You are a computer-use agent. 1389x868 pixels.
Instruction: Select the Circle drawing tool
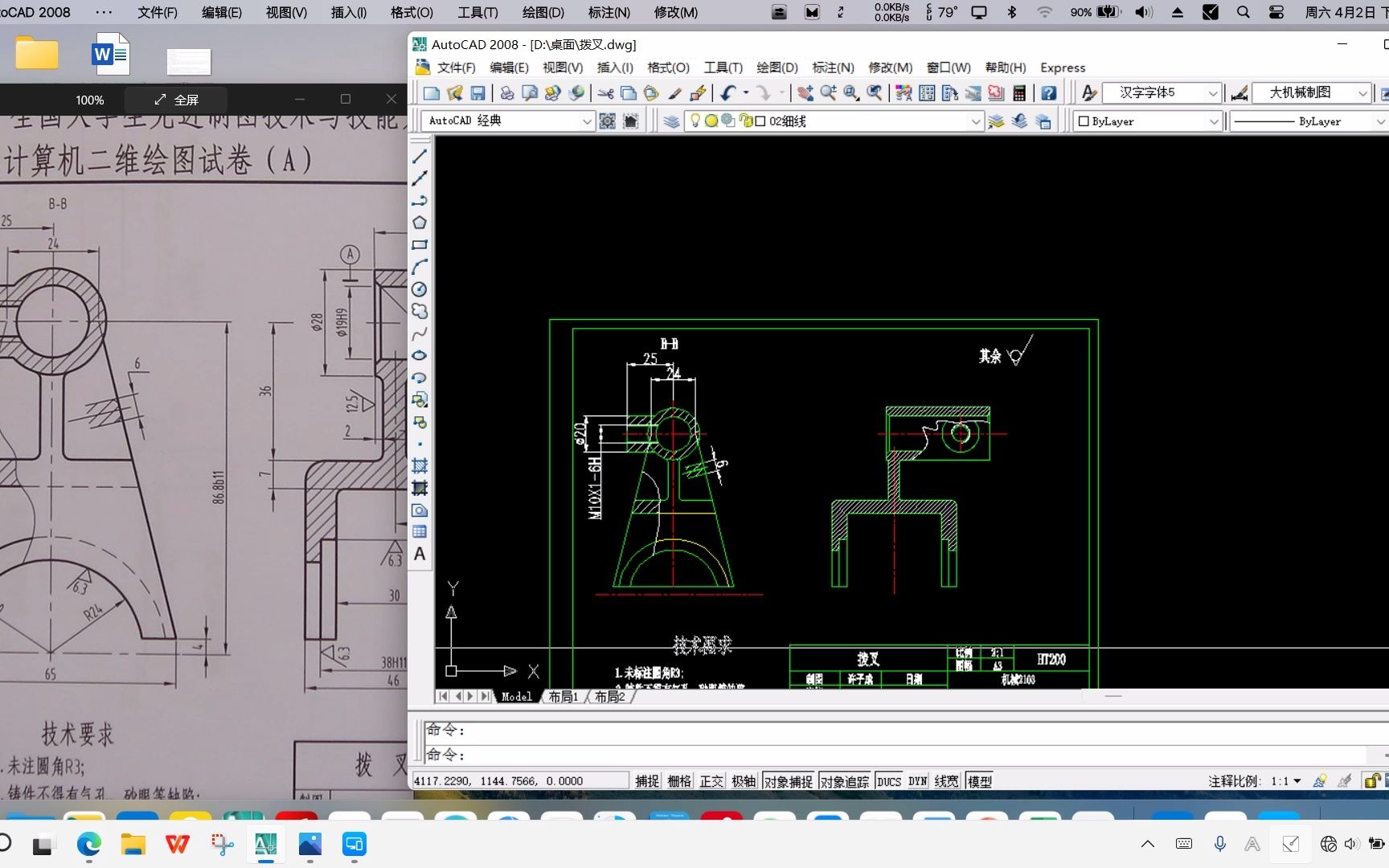coord(419,288)
